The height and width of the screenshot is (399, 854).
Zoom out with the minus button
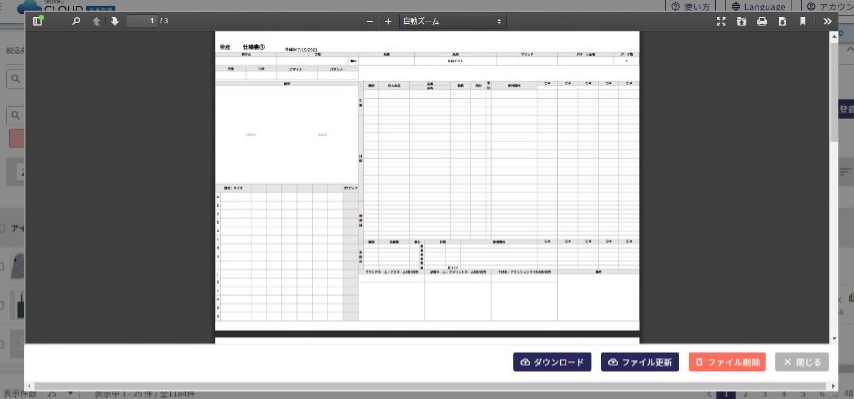pos(370,21)
